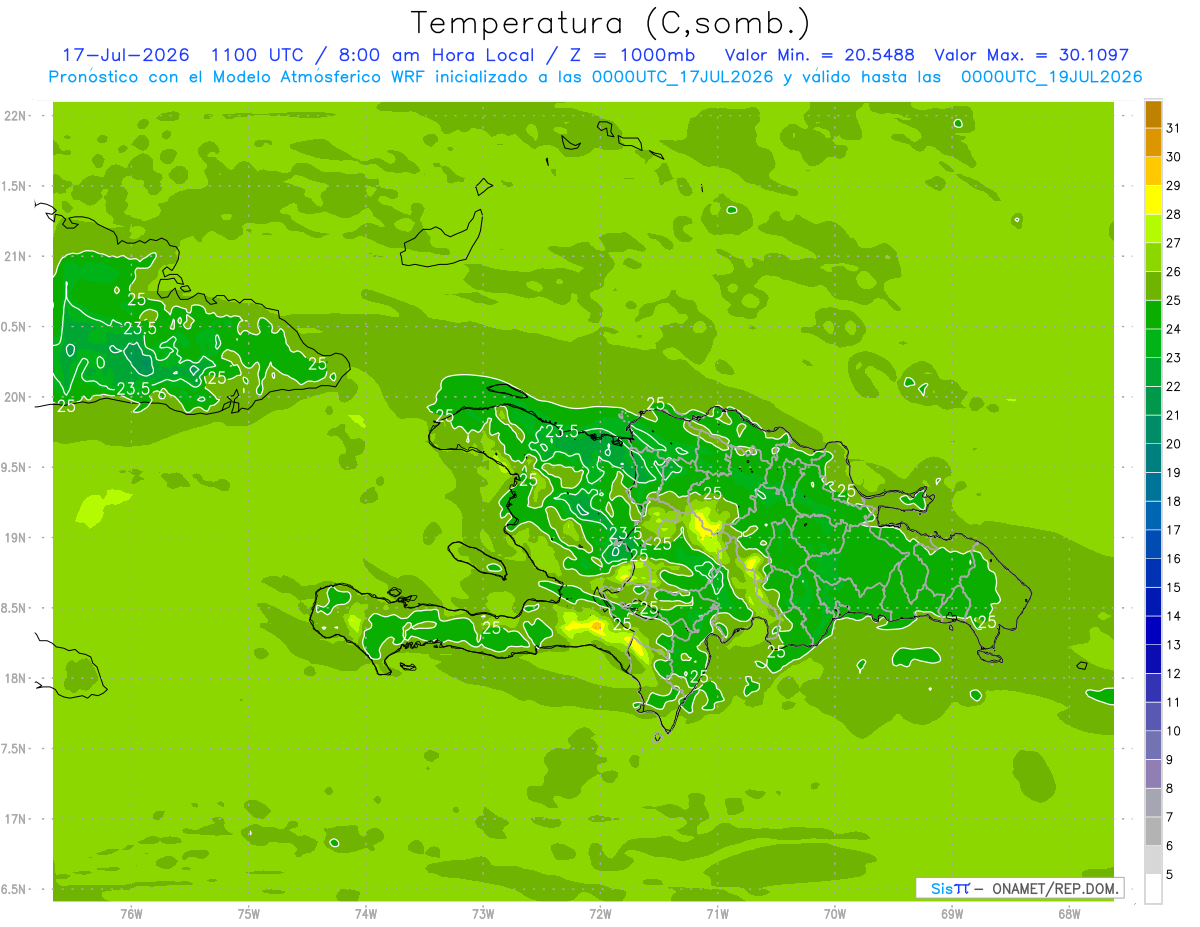Image resolution: width=1200 pixels, height=927 pixels.
Task: Pick the yellow swatch between 28 and 29
Action: coord(1153,199)
